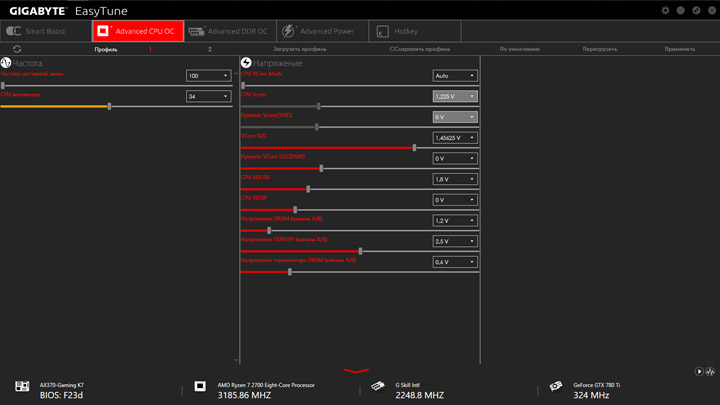Image resolution: width=720 pixels, height=405 pixels.
Task: Open the Dynamic Vcore(DVID) dropdown
Action: point(455,117)
